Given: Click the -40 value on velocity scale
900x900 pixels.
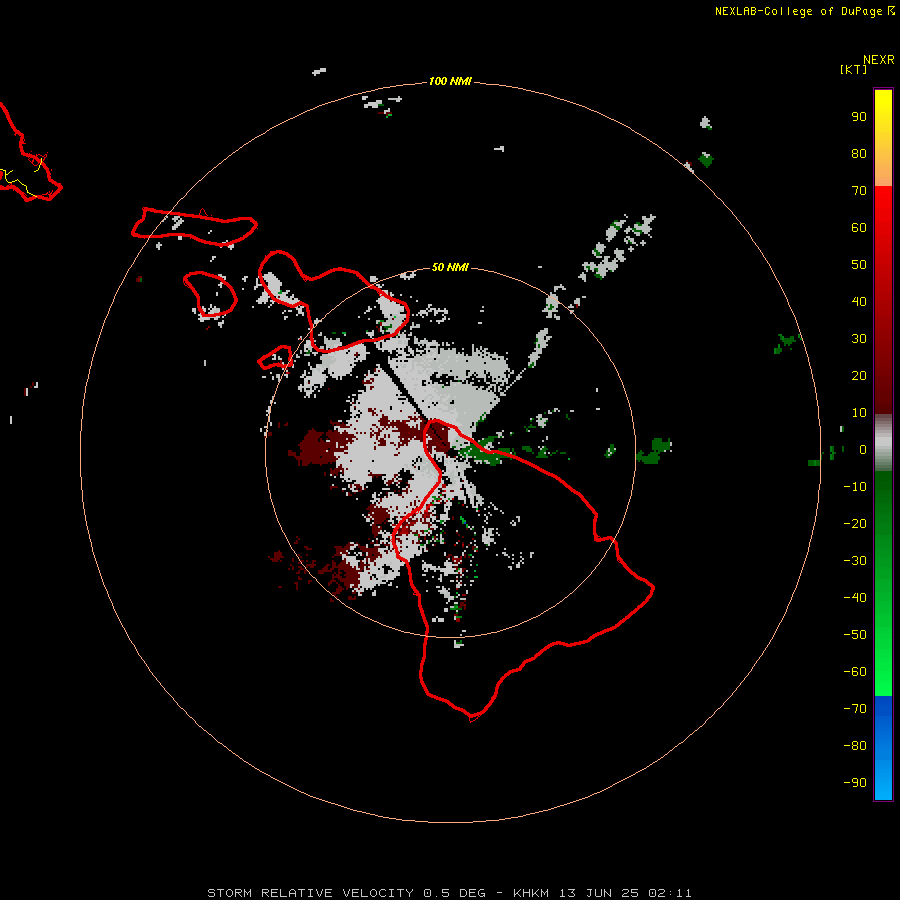Looking at the screenshot, I should (855, 598).
